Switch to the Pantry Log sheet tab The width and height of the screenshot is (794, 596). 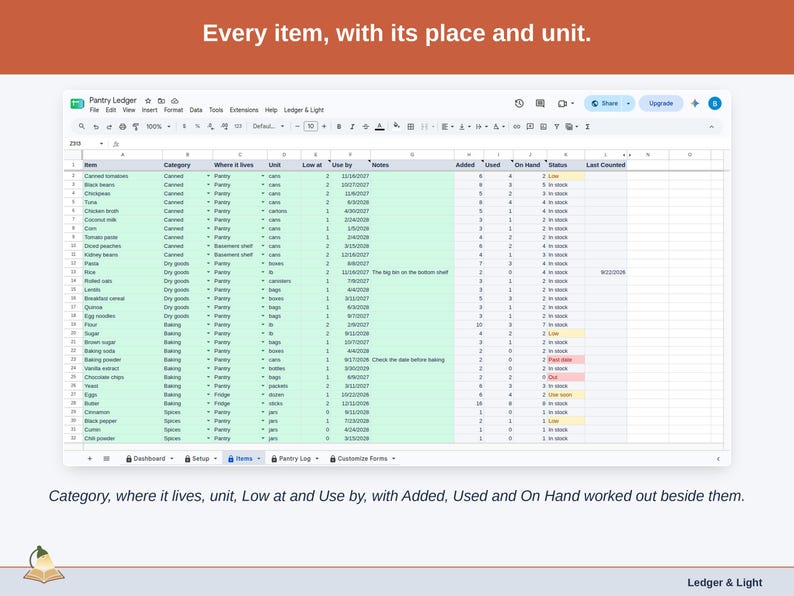295,459
